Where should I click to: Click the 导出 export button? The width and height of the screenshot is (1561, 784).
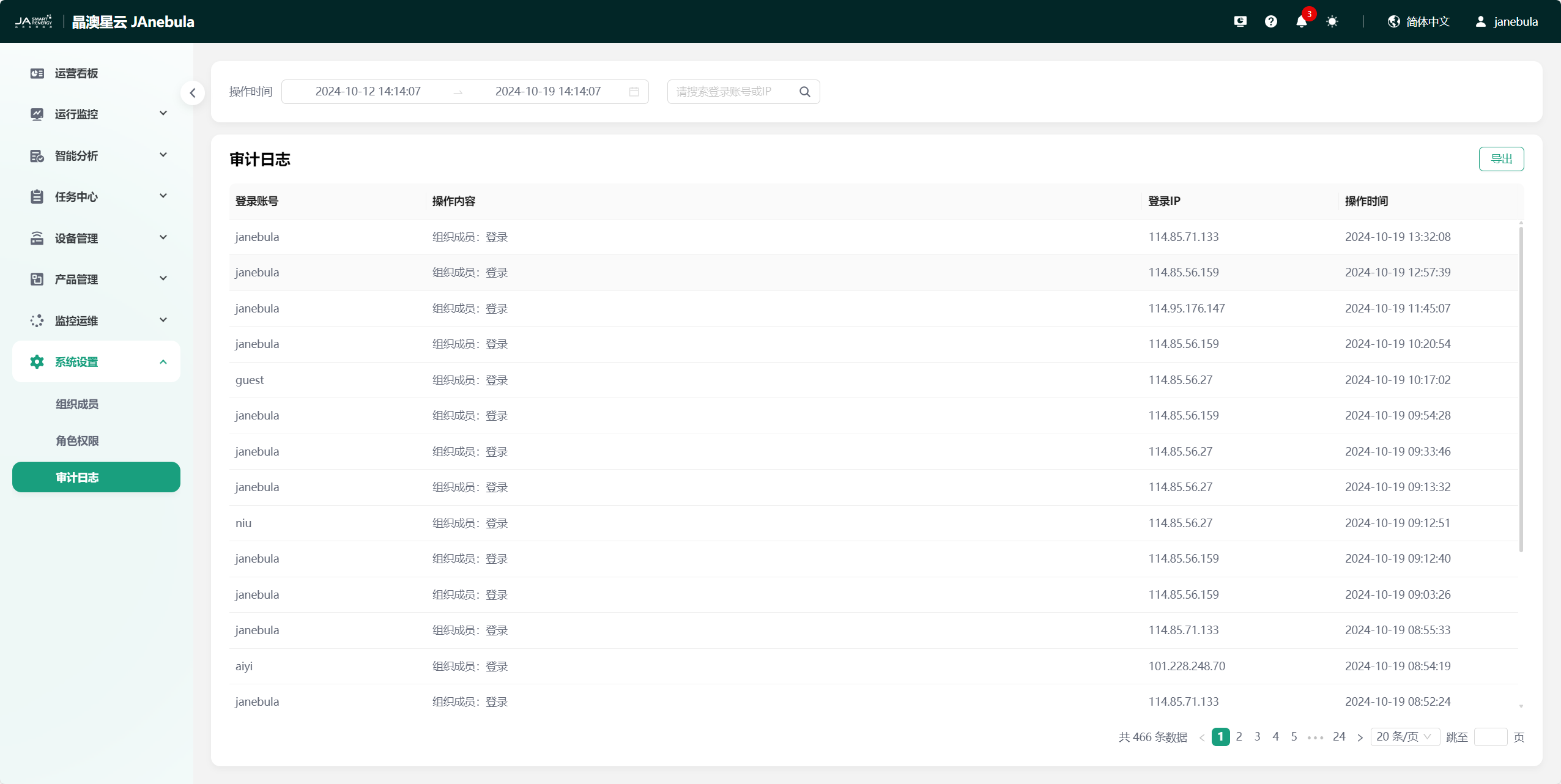(x=1500, y=159)
